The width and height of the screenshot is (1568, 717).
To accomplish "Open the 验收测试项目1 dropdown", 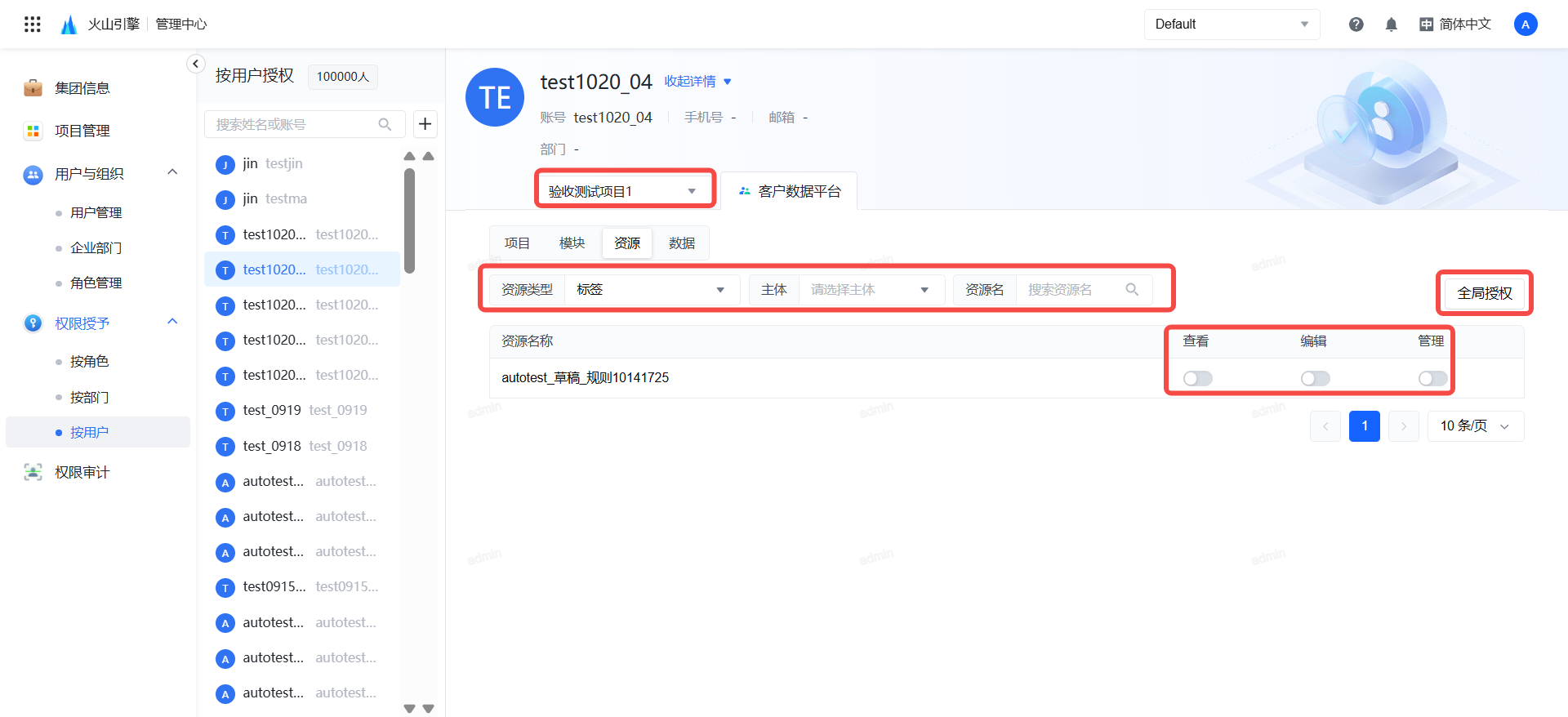I will (624, 191).
